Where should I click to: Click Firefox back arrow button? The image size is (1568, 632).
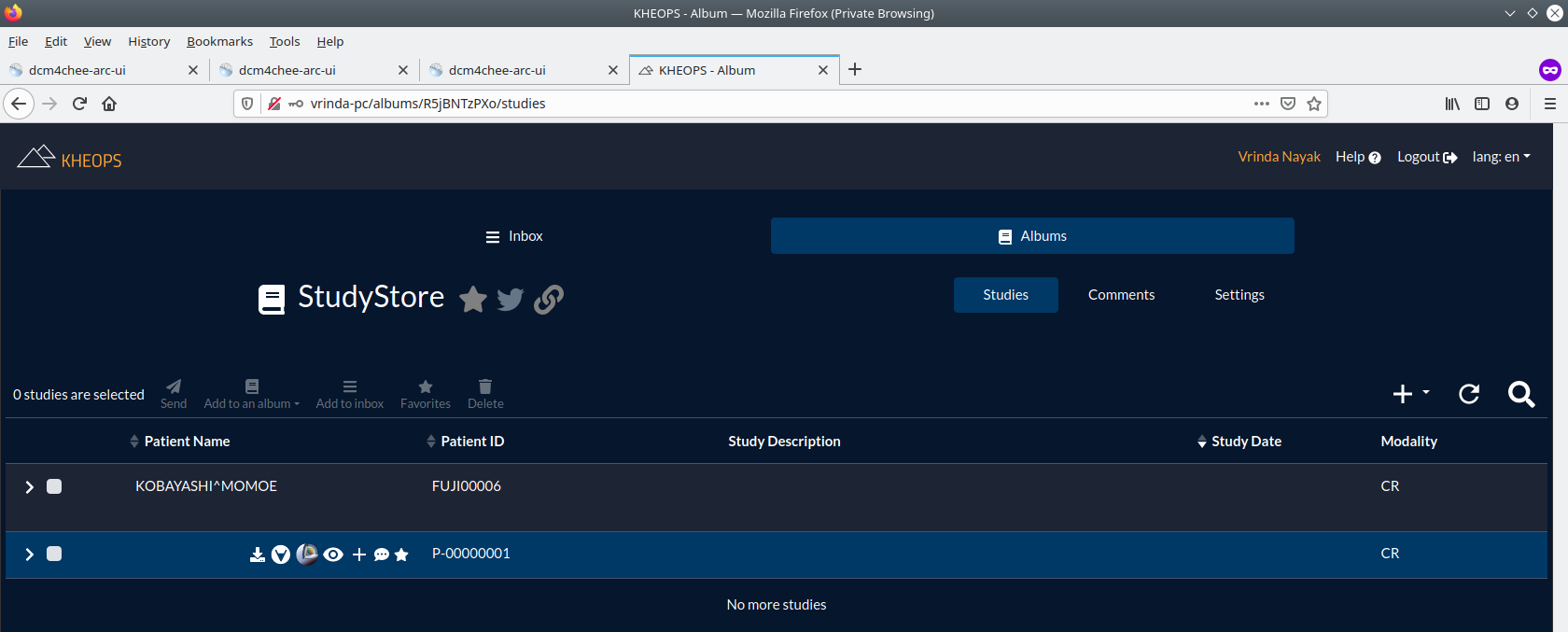pos(19,104)
